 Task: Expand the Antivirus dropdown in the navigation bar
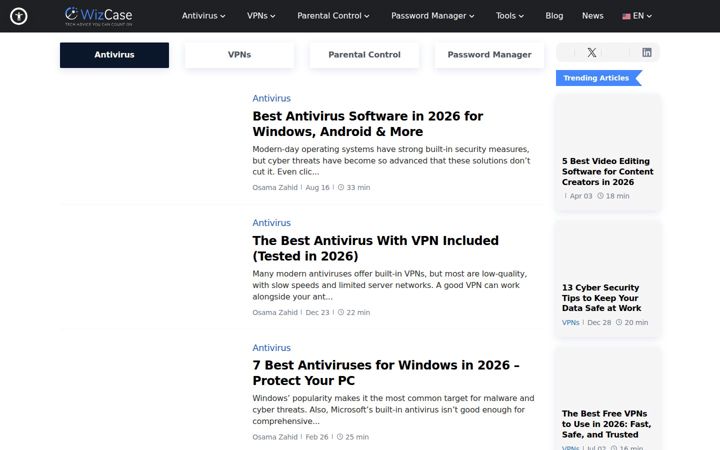(203, 16)
